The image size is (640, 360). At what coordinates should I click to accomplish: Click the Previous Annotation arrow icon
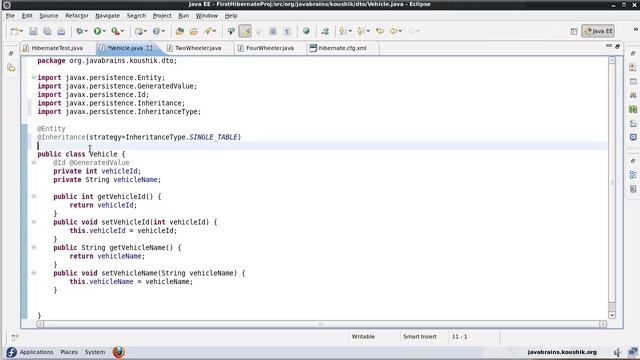360,31
